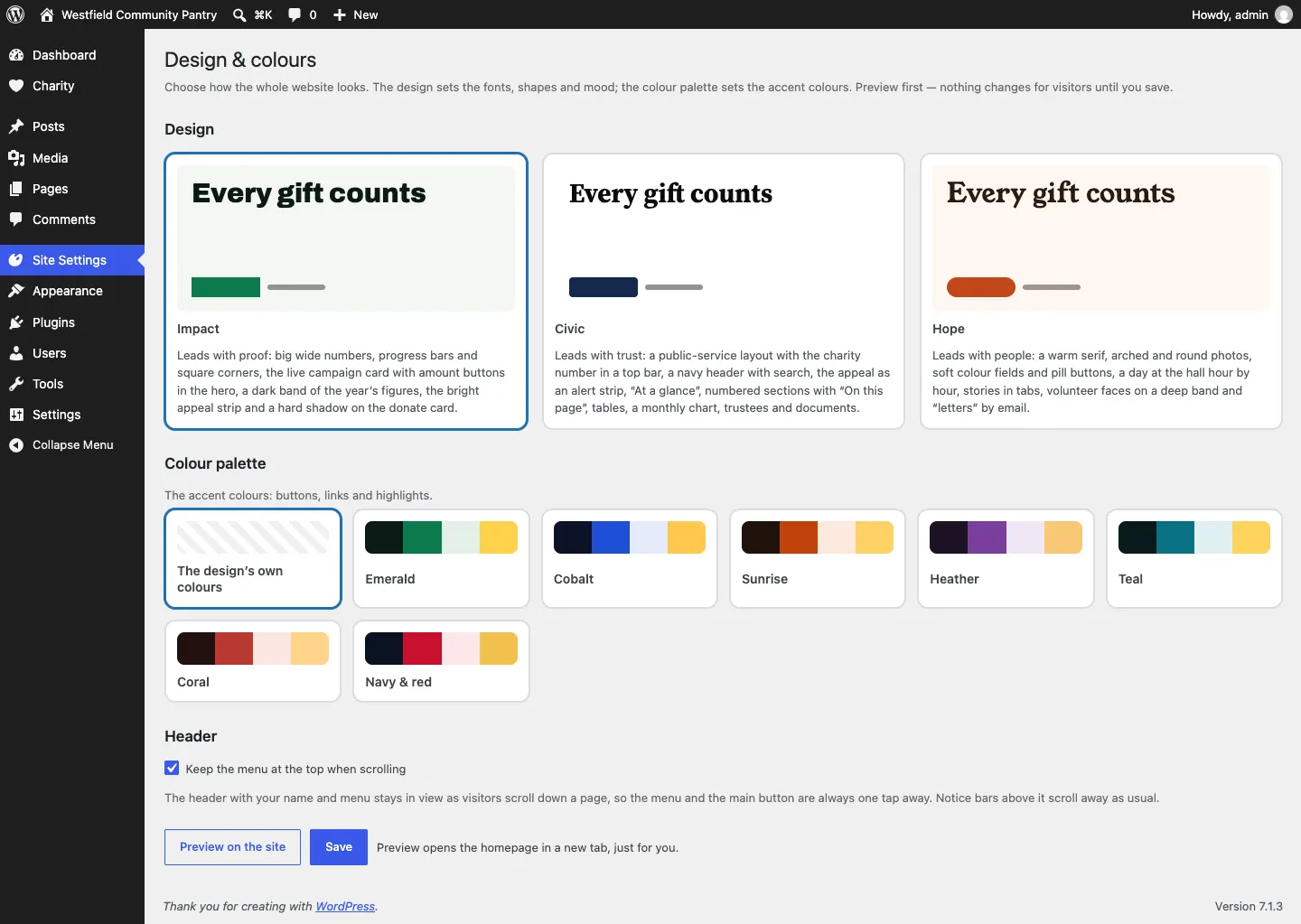Open the WordPress link in the footer
The width and height of the screenshot is (1301, 924).
pyautogui.click(x=345, y=906)
